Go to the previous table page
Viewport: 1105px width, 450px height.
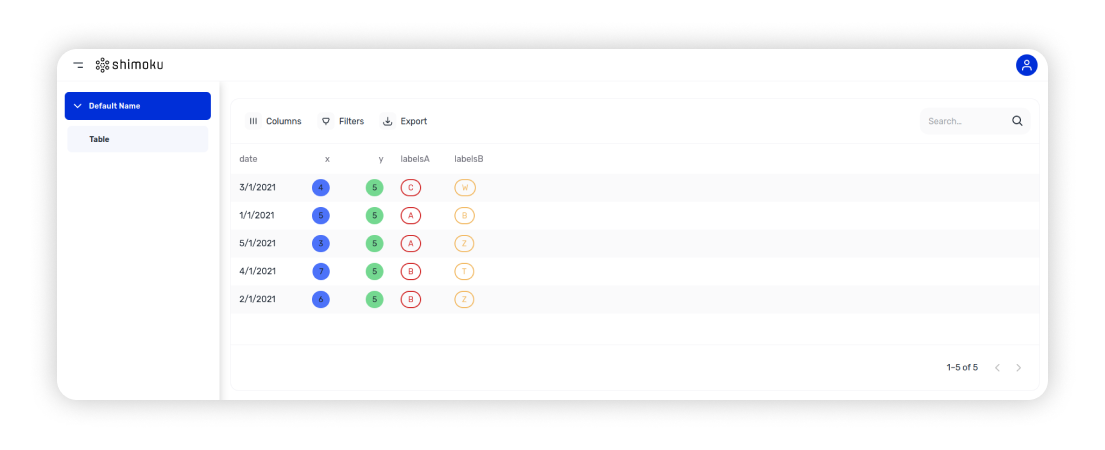pyautogui.click(x=997, y=368)
